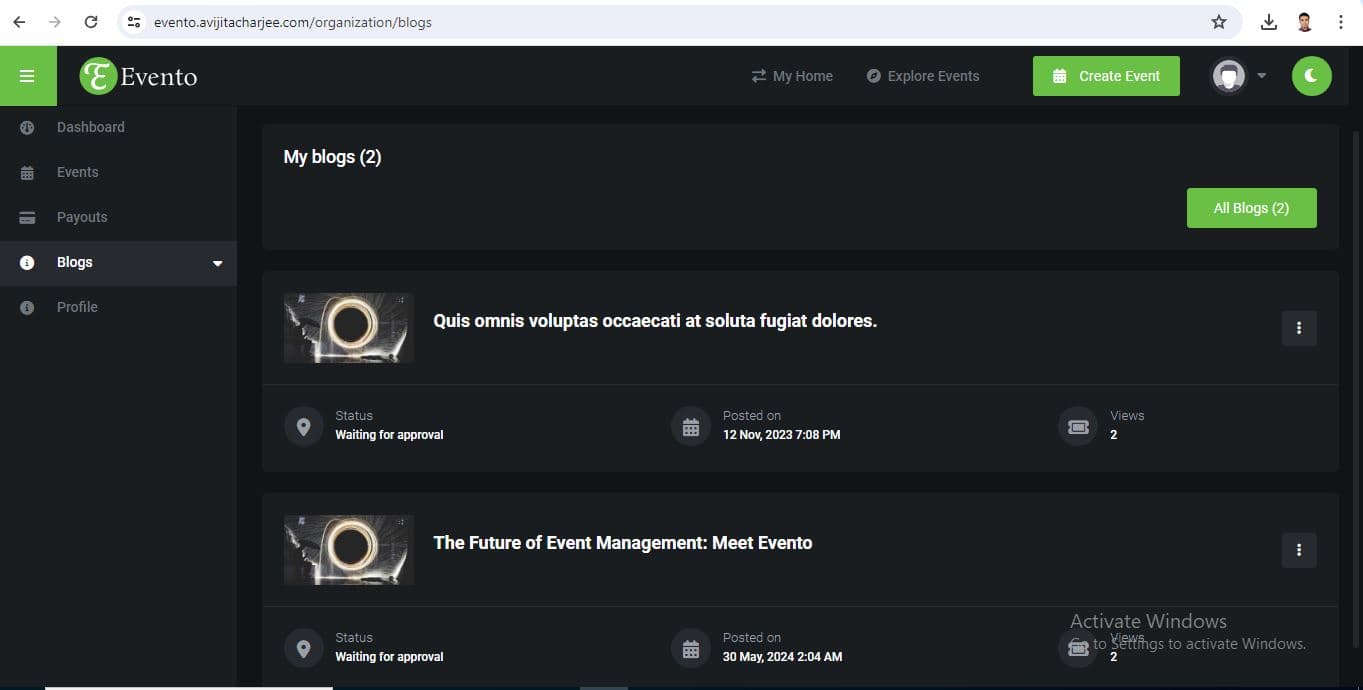
Task: Click views ticket icon of Quis omnis blog
Action: [1078, 426]
